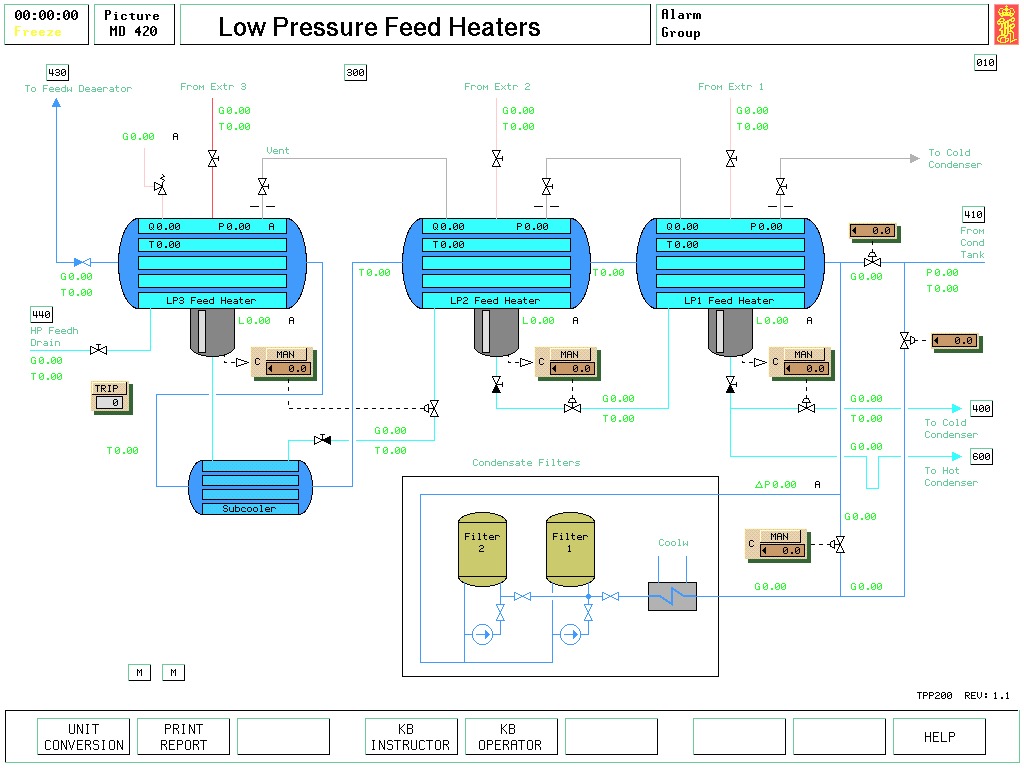Select the LP1 drain control valve
The image size is (1024, 768).
807,405
